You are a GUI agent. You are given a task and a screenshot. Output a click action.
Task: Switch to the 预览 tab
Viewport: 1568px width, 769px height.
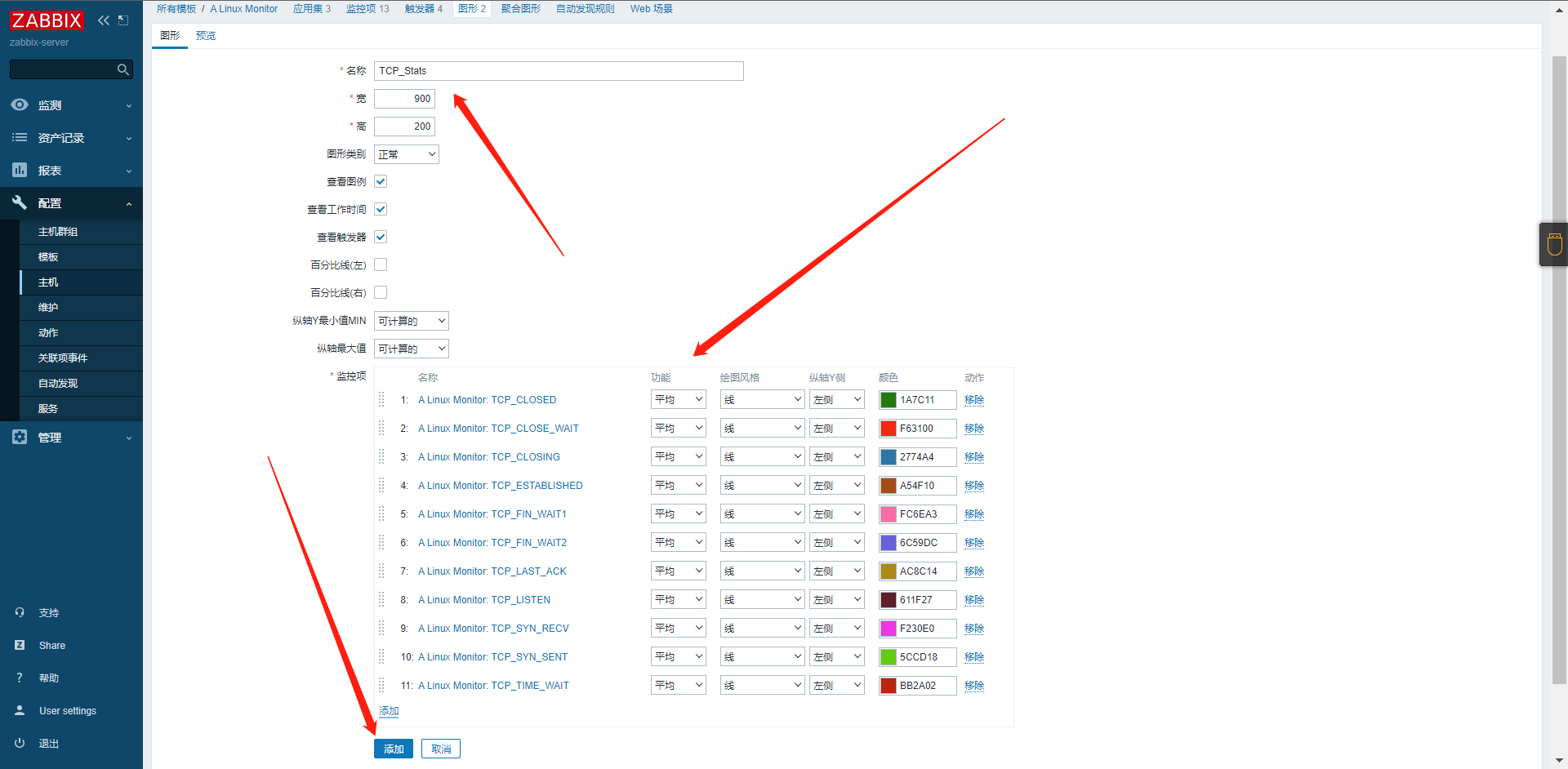point(206,36)
